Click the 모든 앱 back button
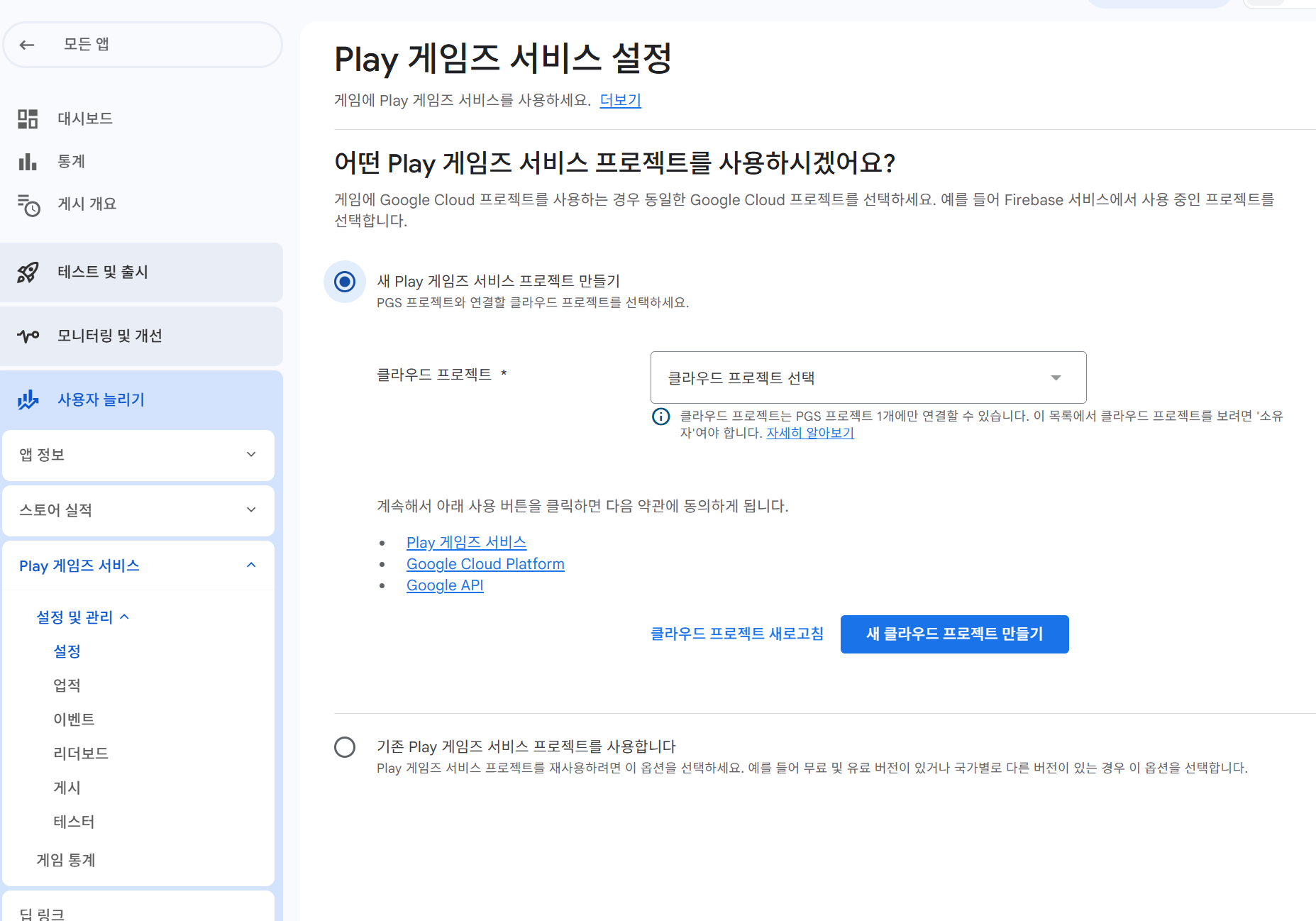The height and width of the screenshot is (921, 1316). point(143,45)
